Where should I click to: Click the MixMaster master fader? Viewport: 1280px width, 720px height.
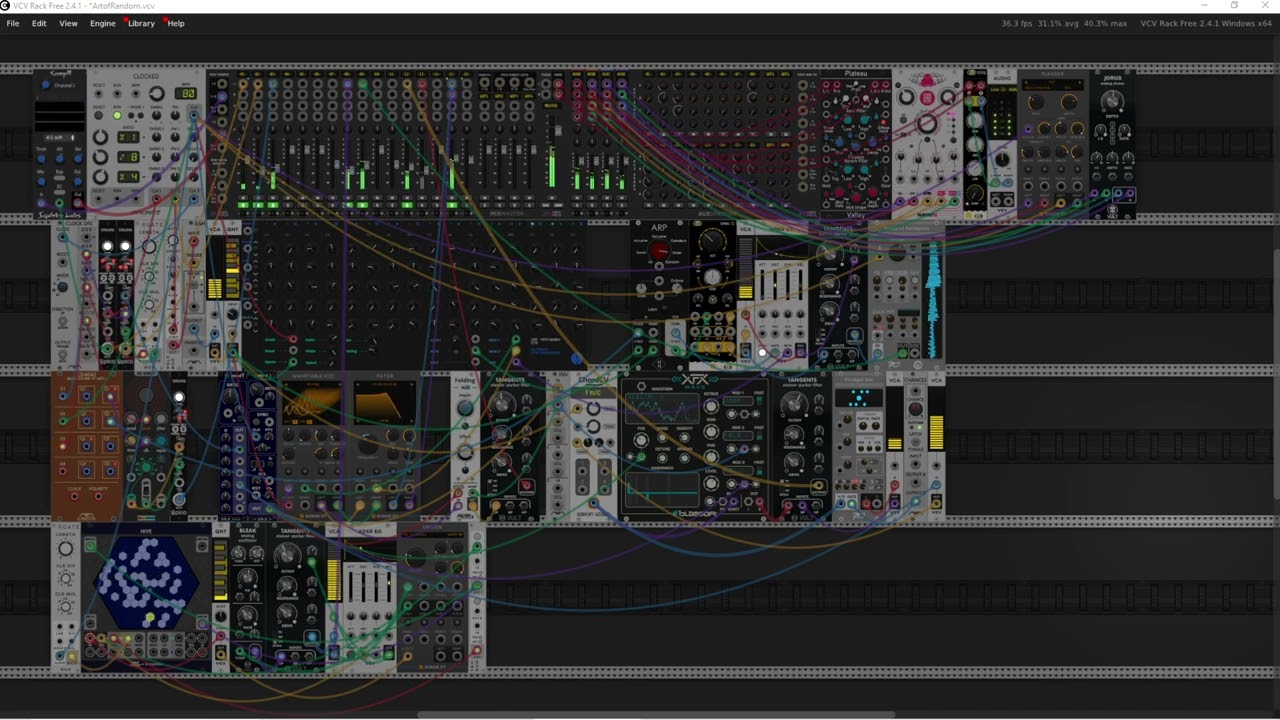click(558, 130)
